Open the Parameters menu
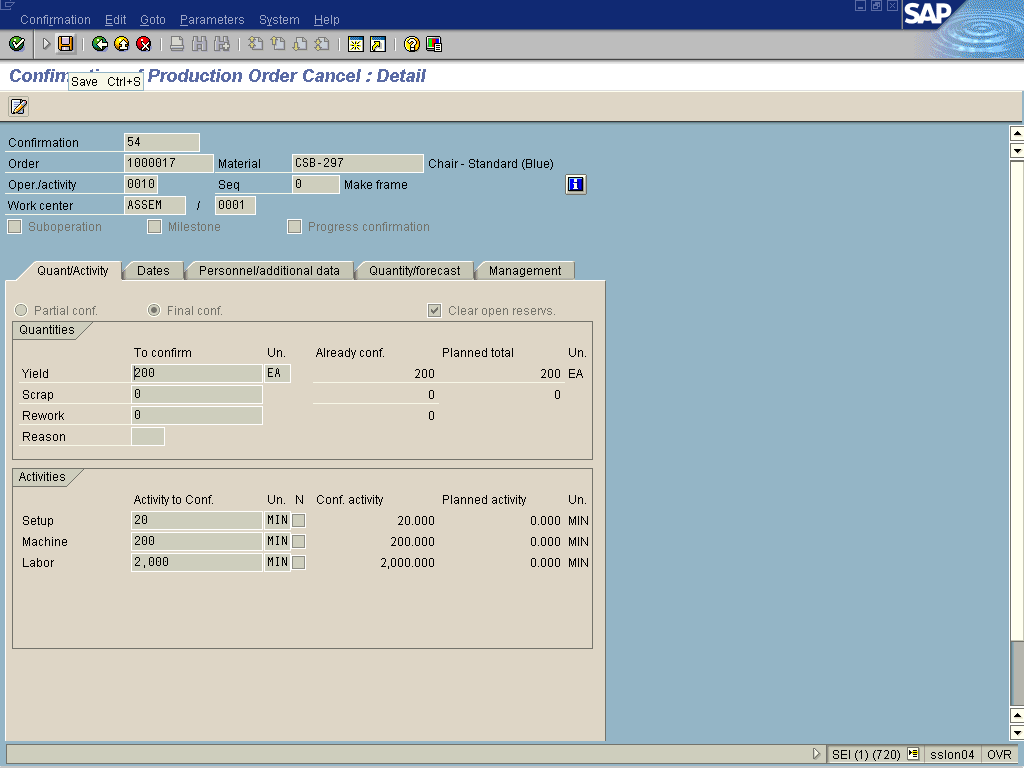 coord(212,20)
